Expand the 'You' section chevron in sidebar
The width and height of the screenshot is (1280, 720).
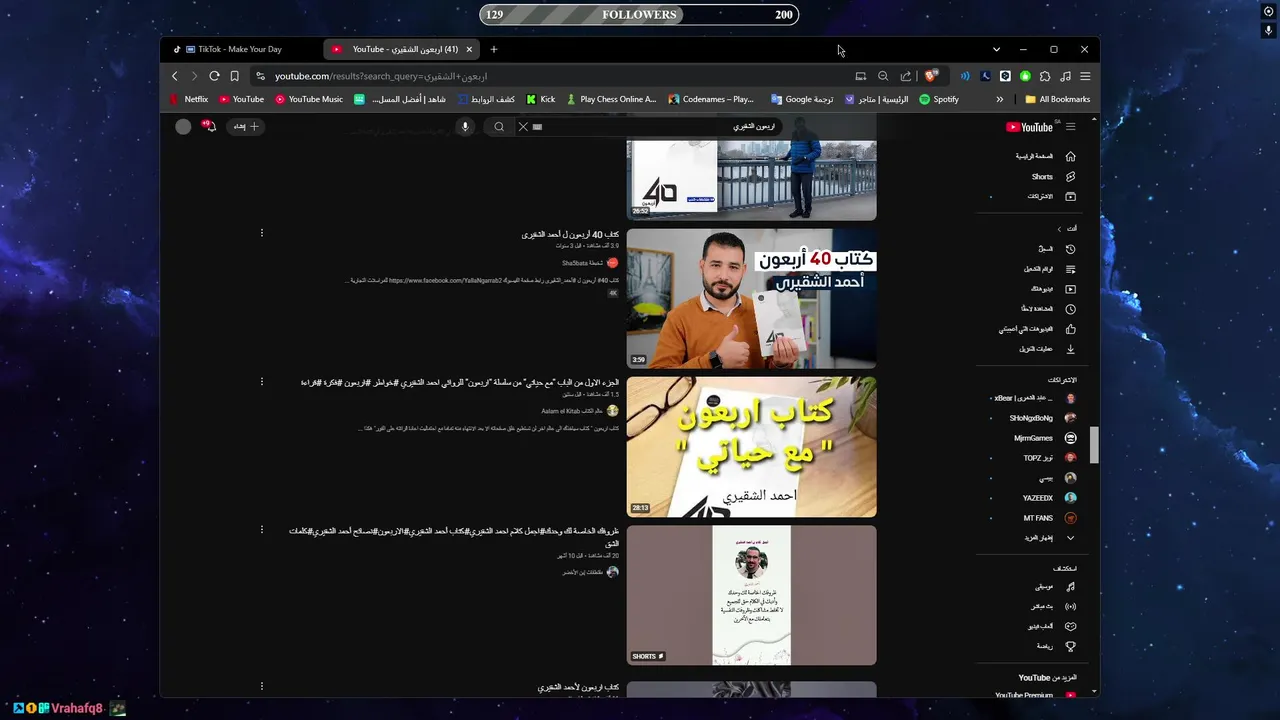(1059, 229)
